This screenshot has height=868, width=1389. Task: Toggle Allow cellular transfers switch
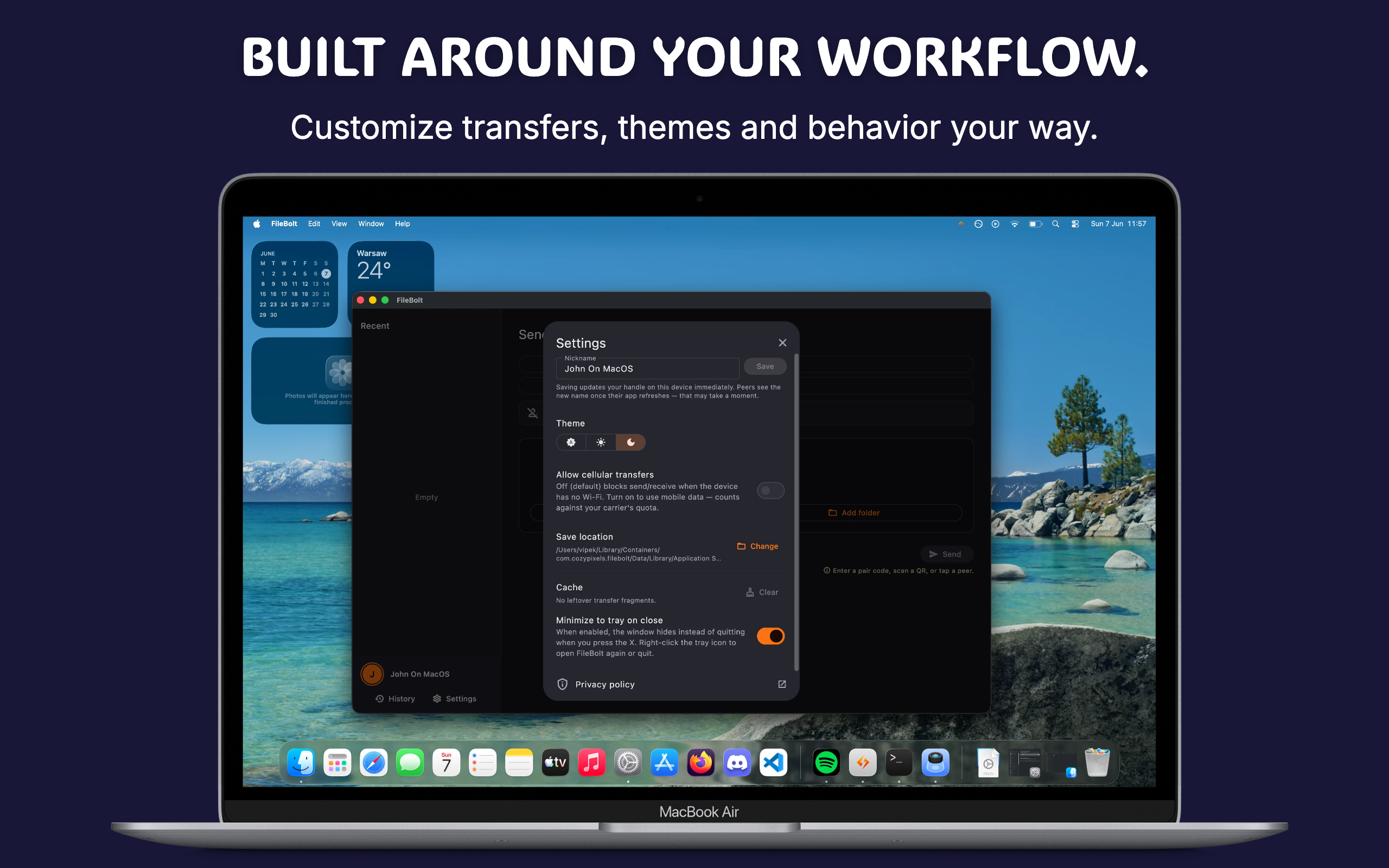770,490
